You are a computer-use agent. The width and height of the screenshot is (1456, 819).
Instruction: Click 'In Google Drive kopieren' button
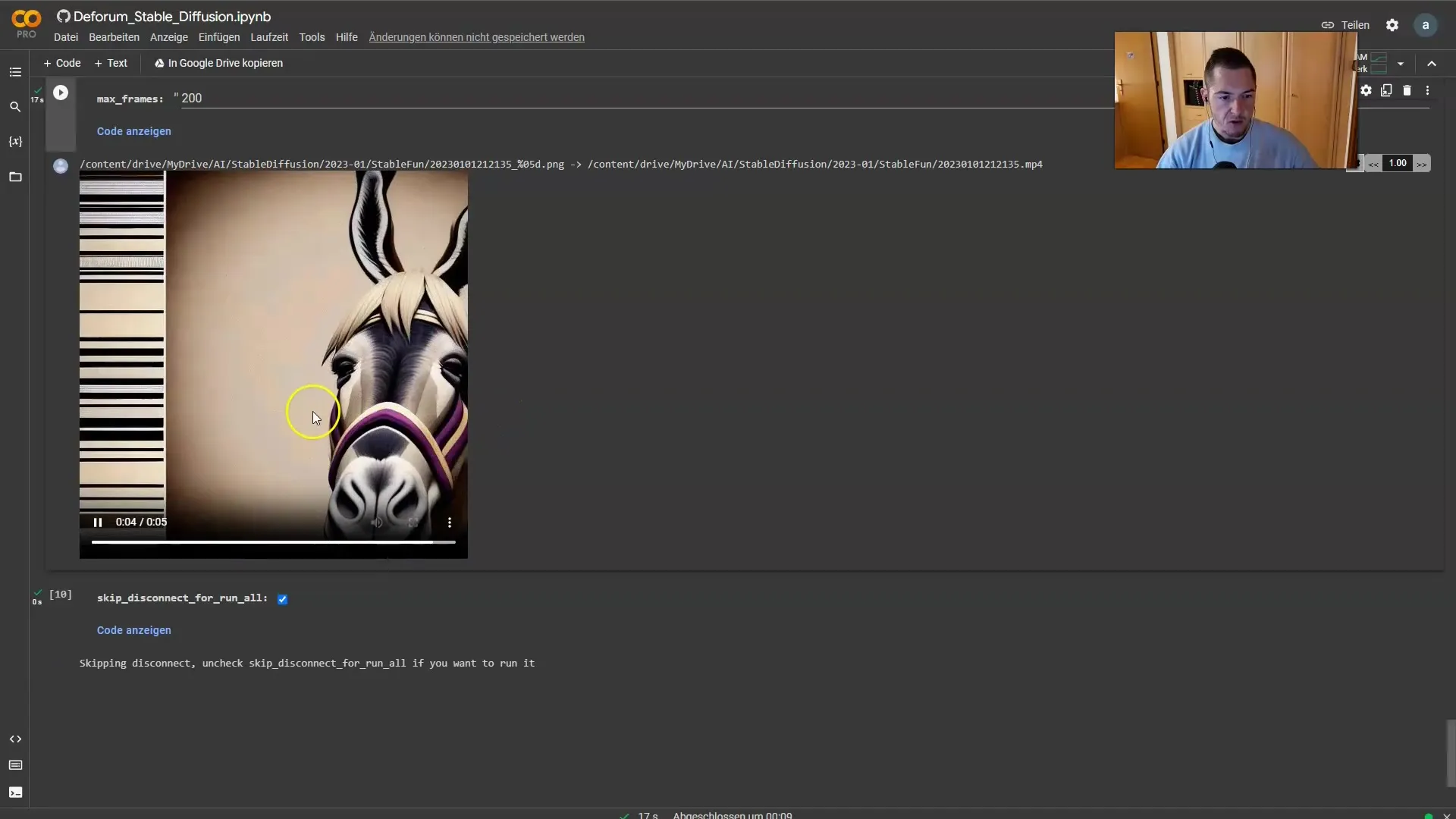218,63
